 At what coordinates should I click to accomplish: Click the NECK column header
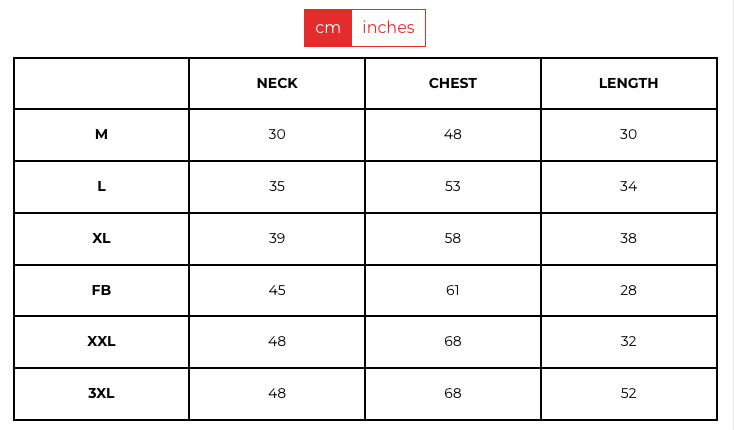coord(277,83)
